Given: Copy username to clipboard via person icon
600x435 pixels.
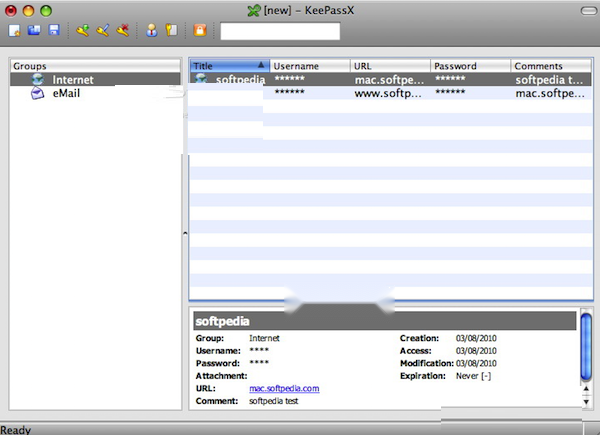Looking at the screenshot, I should pyautogui.click(x=152, y=30).
